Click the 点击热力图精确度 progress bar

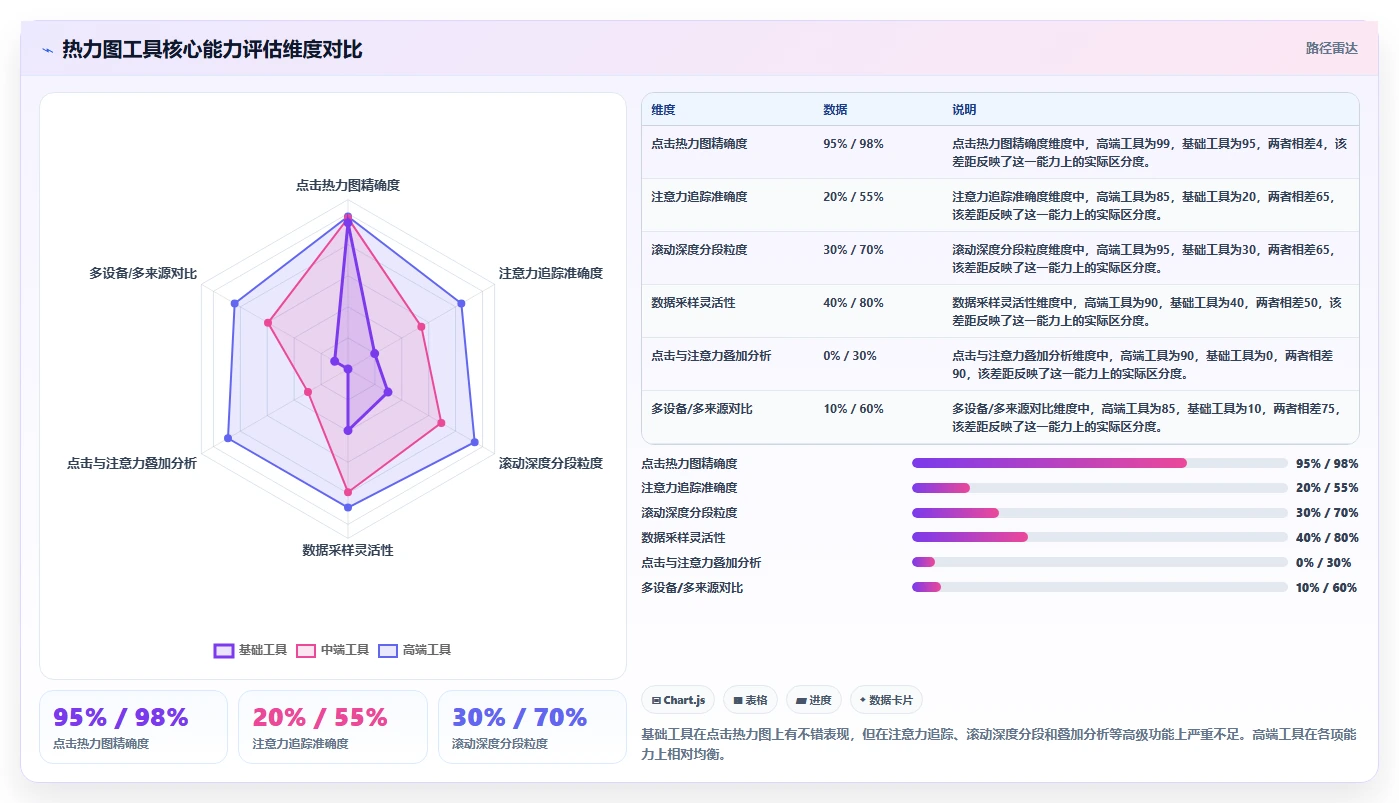pyautogui.click(x=1100, y=463)
